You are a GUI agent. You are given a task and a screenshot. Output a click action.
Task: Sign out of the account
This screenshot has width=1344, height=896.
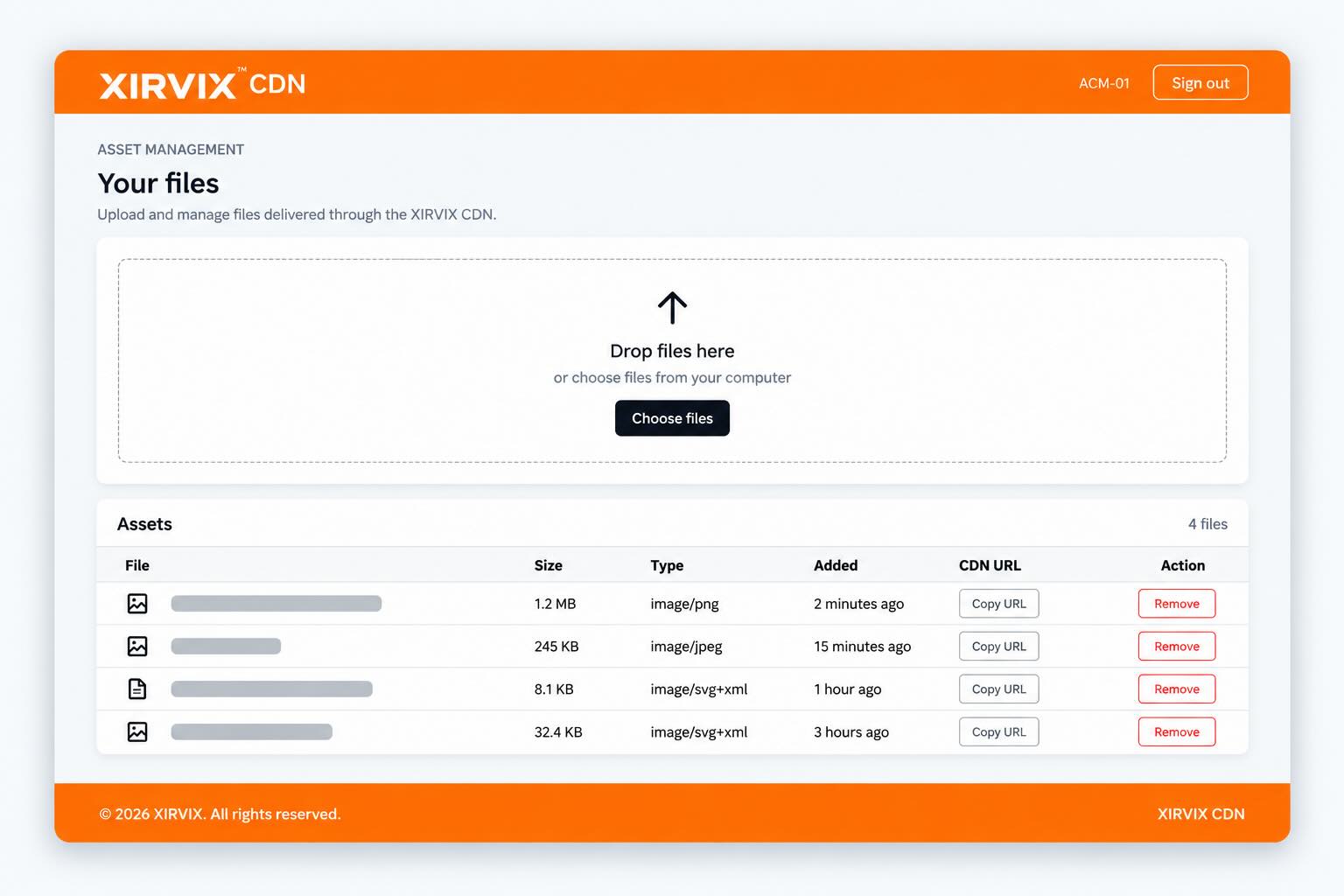click(x=1200, y=83)
